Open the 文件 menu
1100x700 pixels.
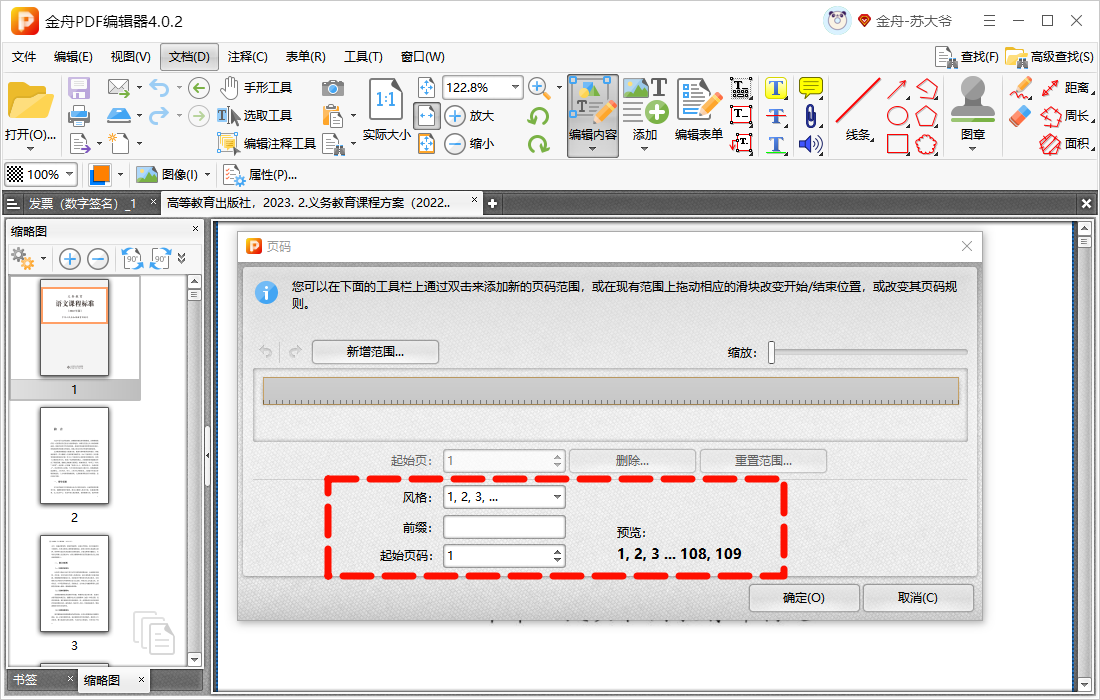pos(24,57)
